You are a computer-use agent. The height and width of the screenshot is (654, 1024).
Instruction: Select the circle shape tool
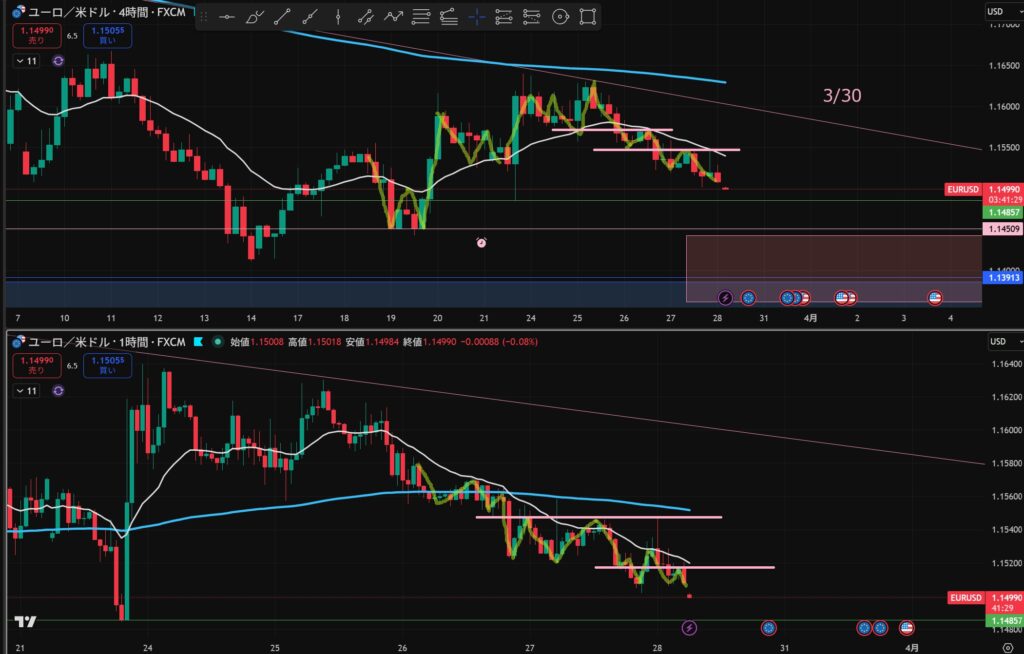tap(560, 17)
